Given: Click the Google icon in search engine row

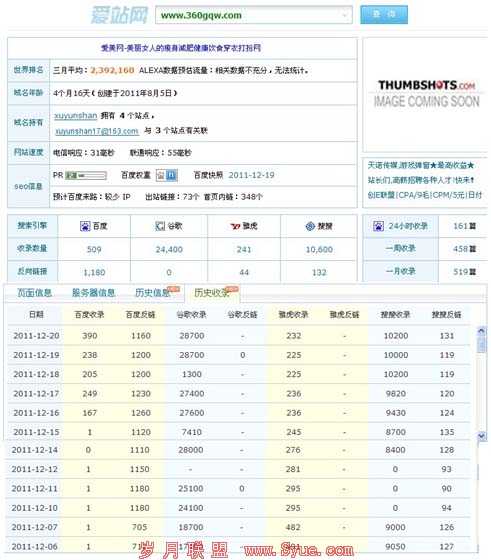Looking at the screenshot, I should [160, 226].
